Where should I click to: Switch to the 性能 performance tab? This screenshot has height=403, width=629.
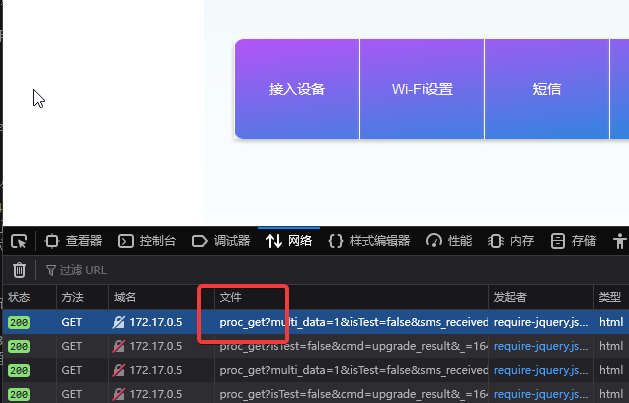449,241
